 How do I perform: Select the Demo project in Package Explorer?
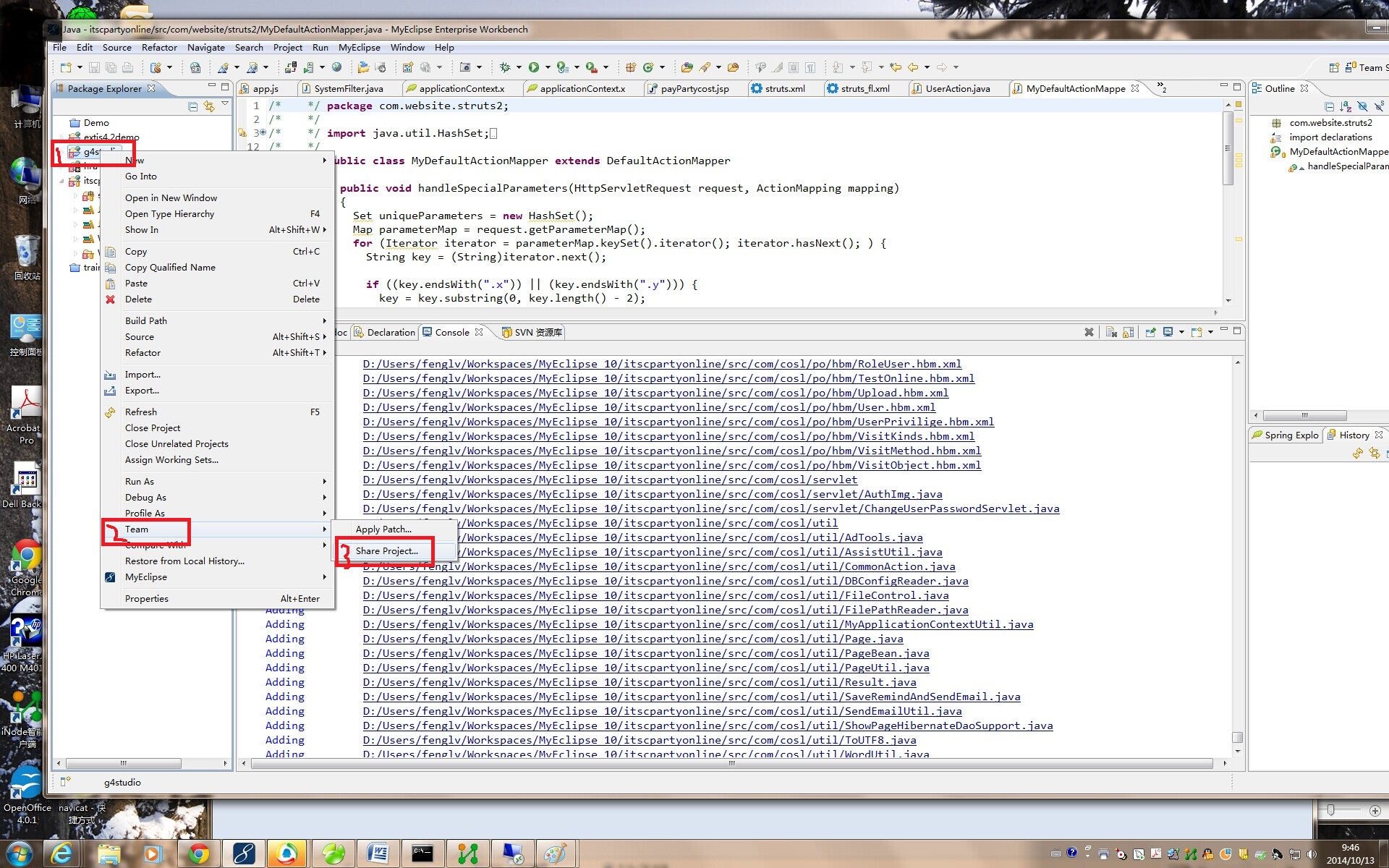click(89, 122)
